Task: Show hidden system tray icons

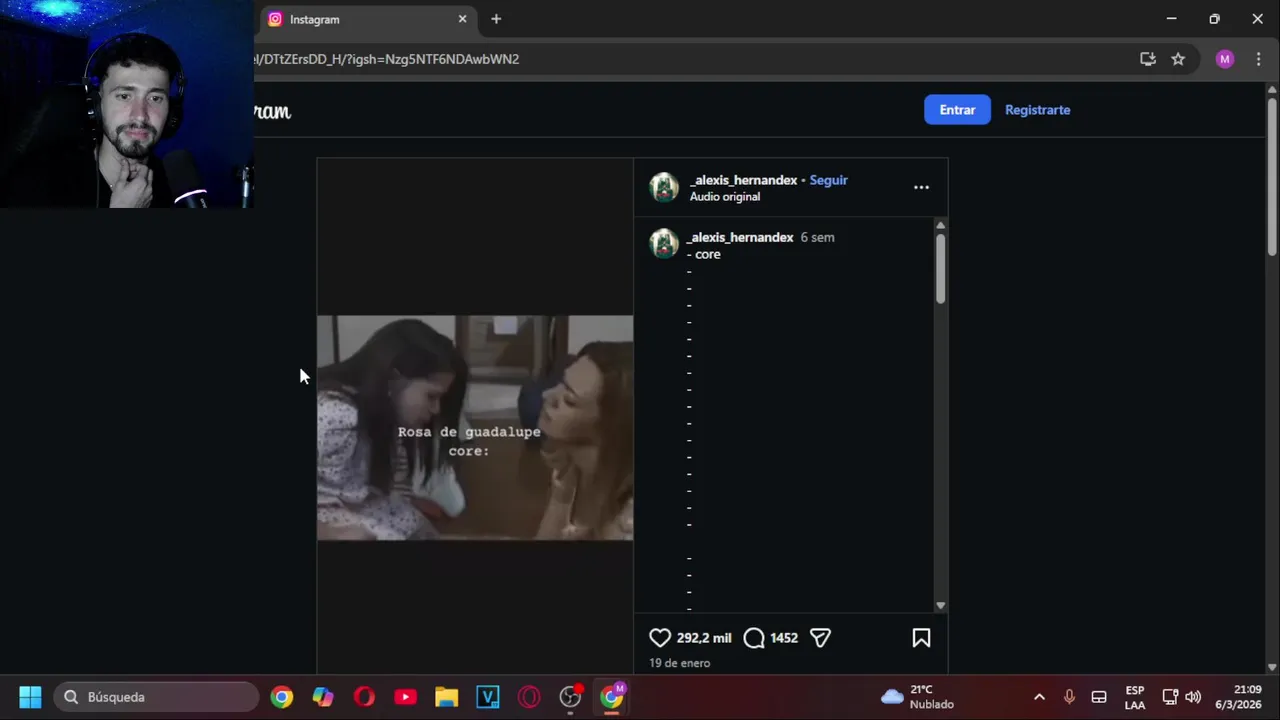Action: click(1039, 697)
